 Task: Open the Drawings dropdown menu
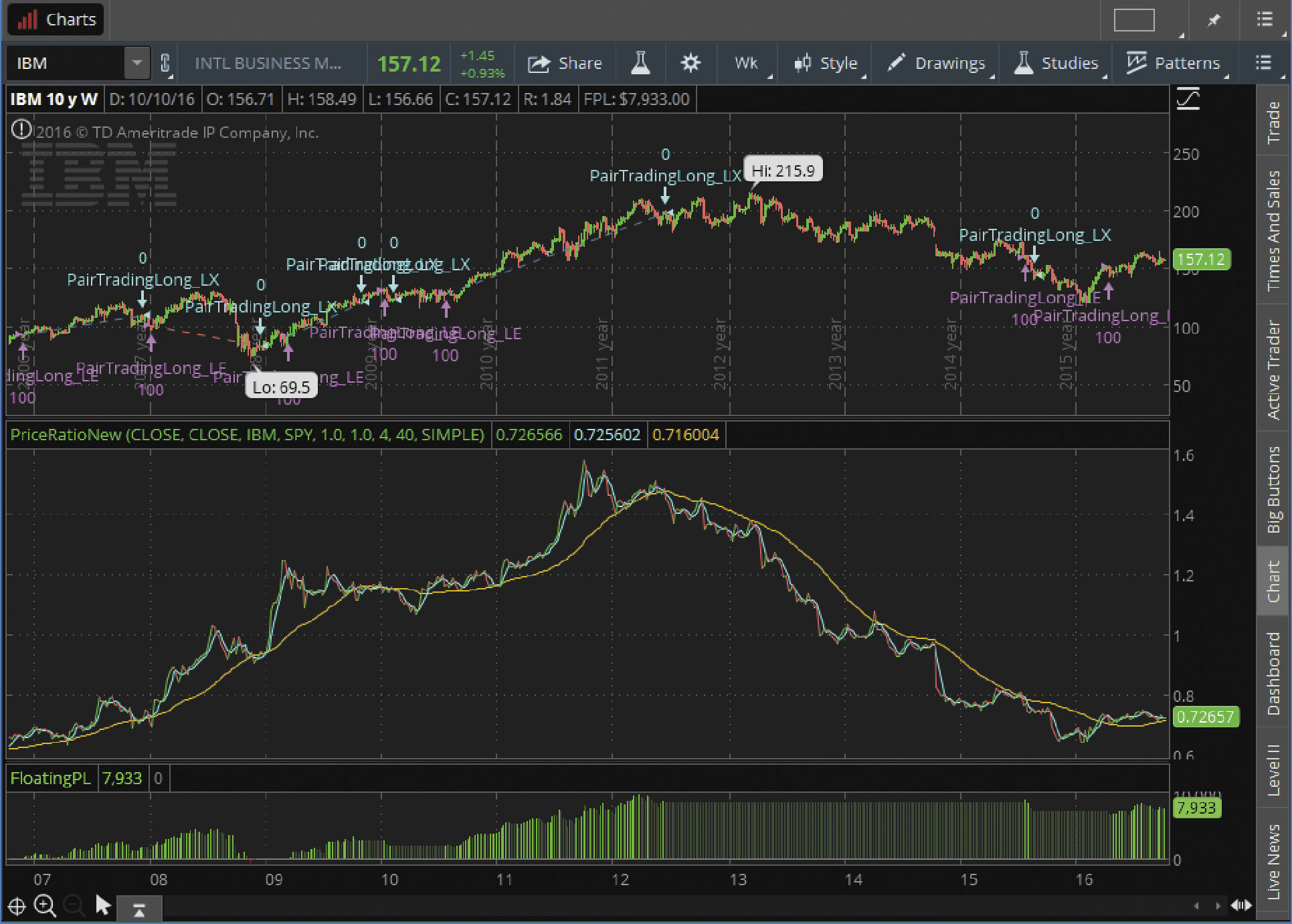click(937, 64)
